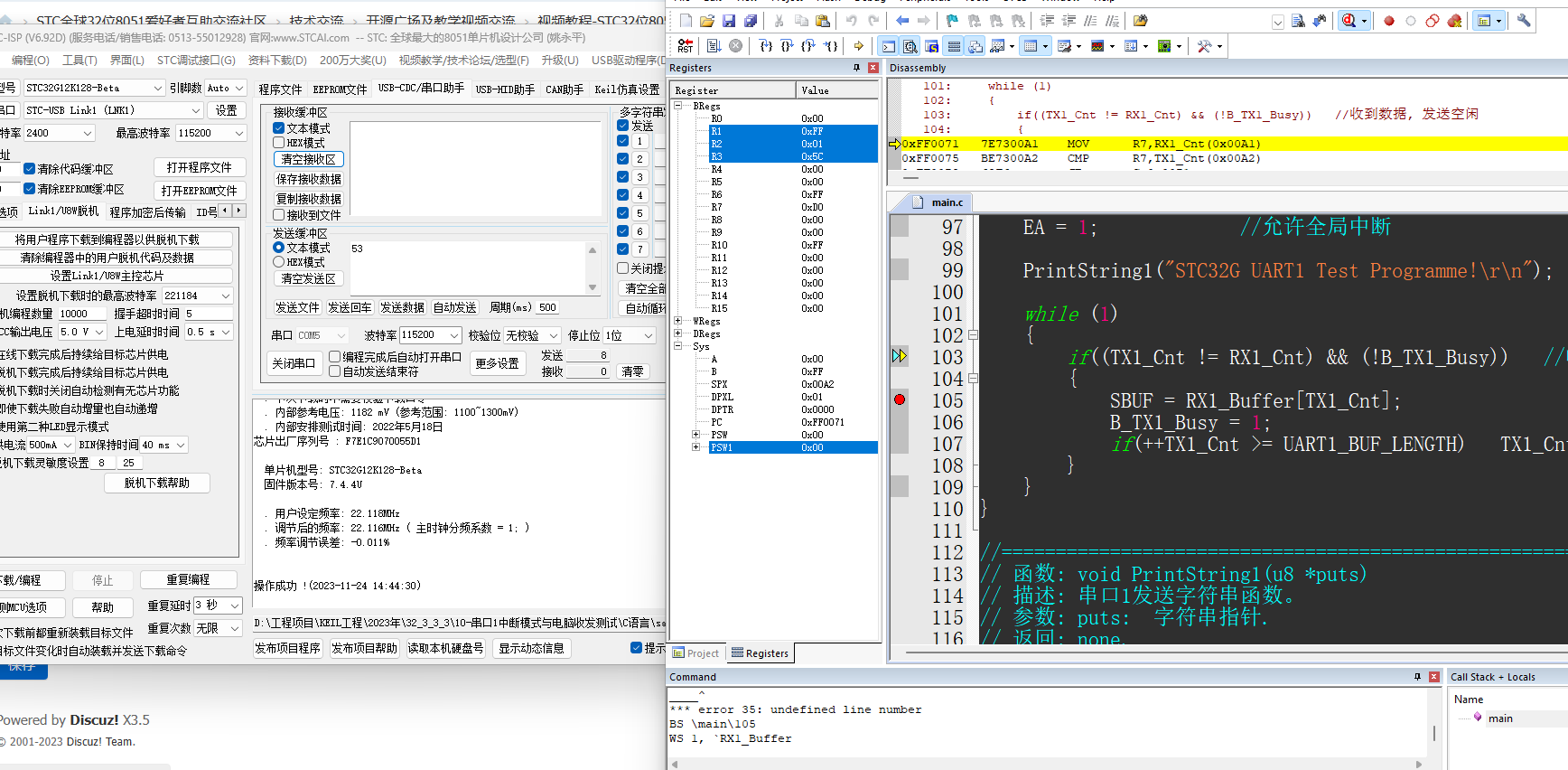Viewport: 1568px width, 770px height.
Task: Click the 打开程序文件 button
Action: 199,168
